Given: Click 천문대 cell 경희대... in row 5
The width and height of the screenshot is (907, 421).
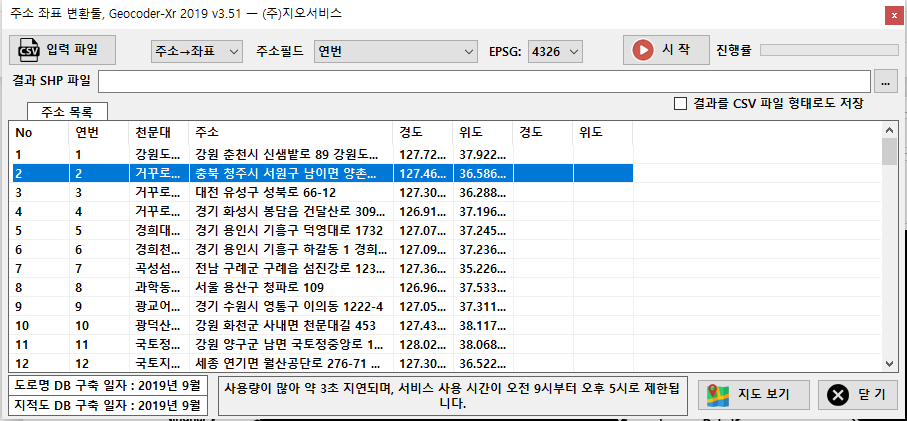Looking at the screenshot, I should tap(158, 231).
